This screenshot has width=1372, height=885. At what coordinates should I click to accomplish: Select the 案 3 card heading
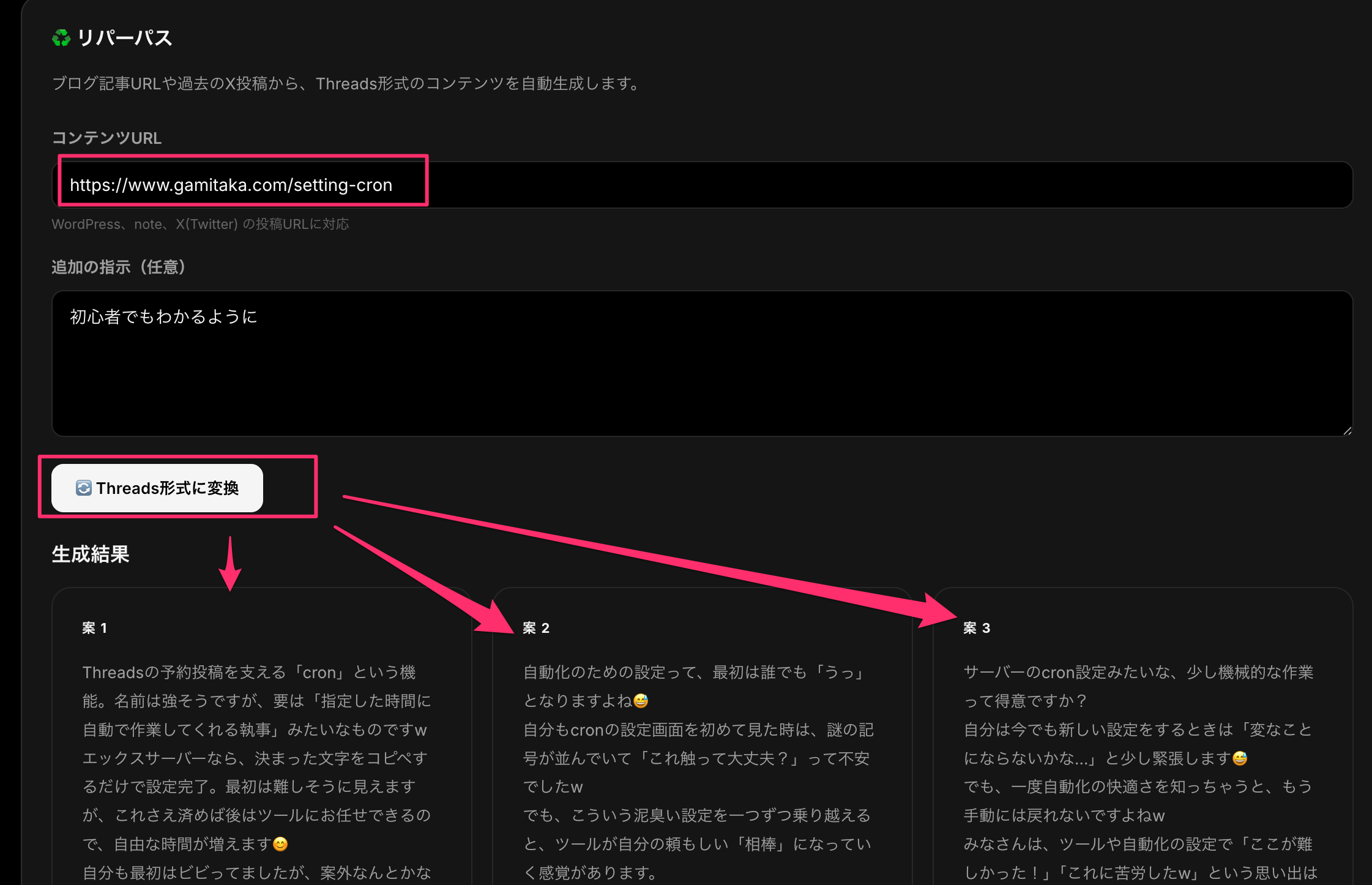977,628
